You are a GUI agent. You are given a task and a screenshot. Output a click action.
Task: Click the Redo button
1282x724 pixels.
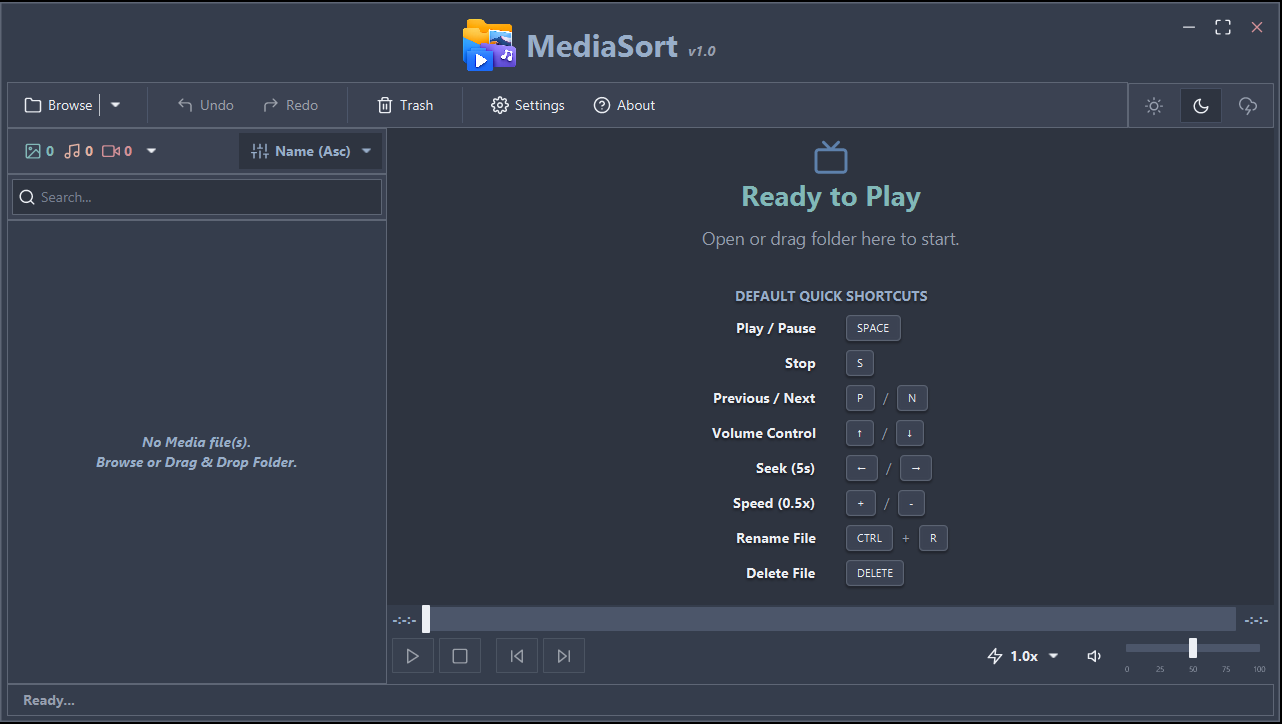point(290,104)
